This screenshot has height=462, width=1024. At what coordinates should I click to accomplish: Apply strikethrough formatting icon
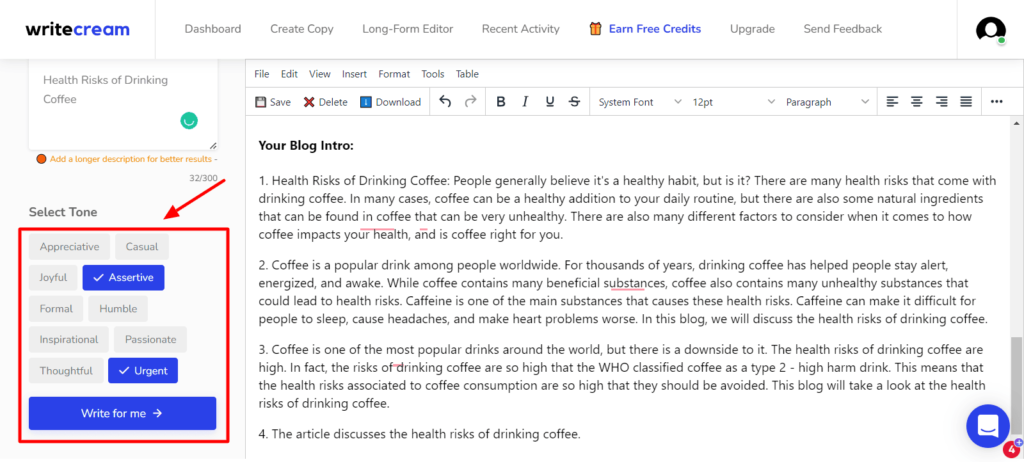[x=574, y=102]
